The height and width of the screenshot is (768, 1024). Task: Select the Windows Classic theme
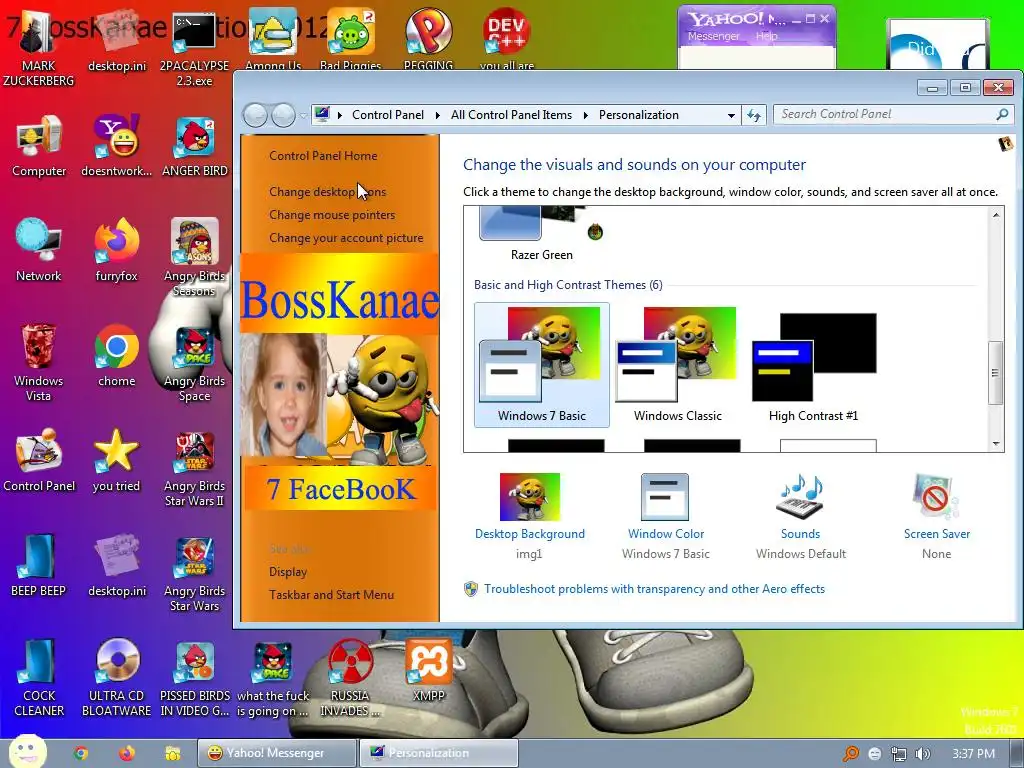click(x=677, y=364)
